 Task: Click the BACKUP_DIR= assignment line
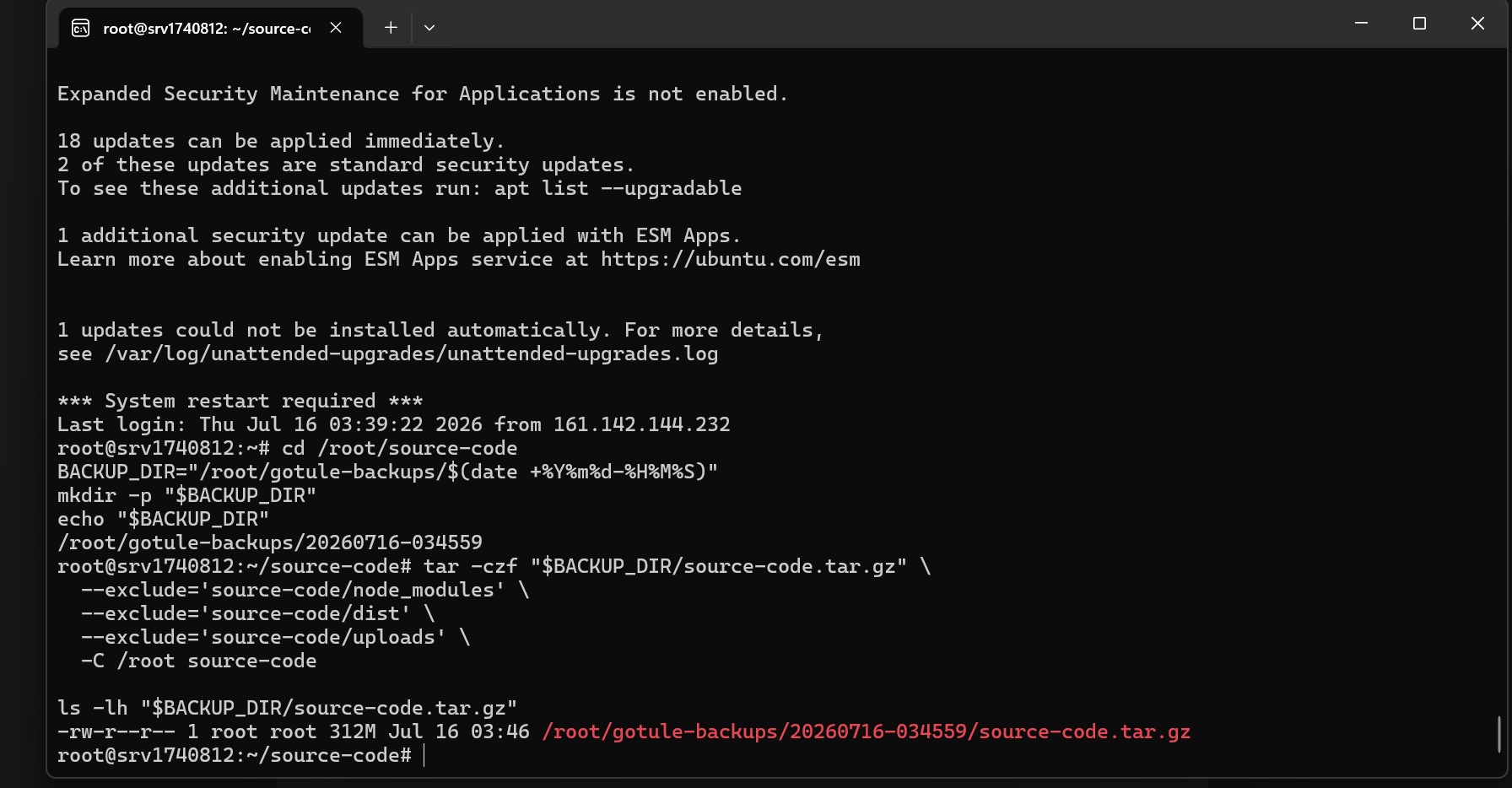pyautogui.click(x=387, y=472)
